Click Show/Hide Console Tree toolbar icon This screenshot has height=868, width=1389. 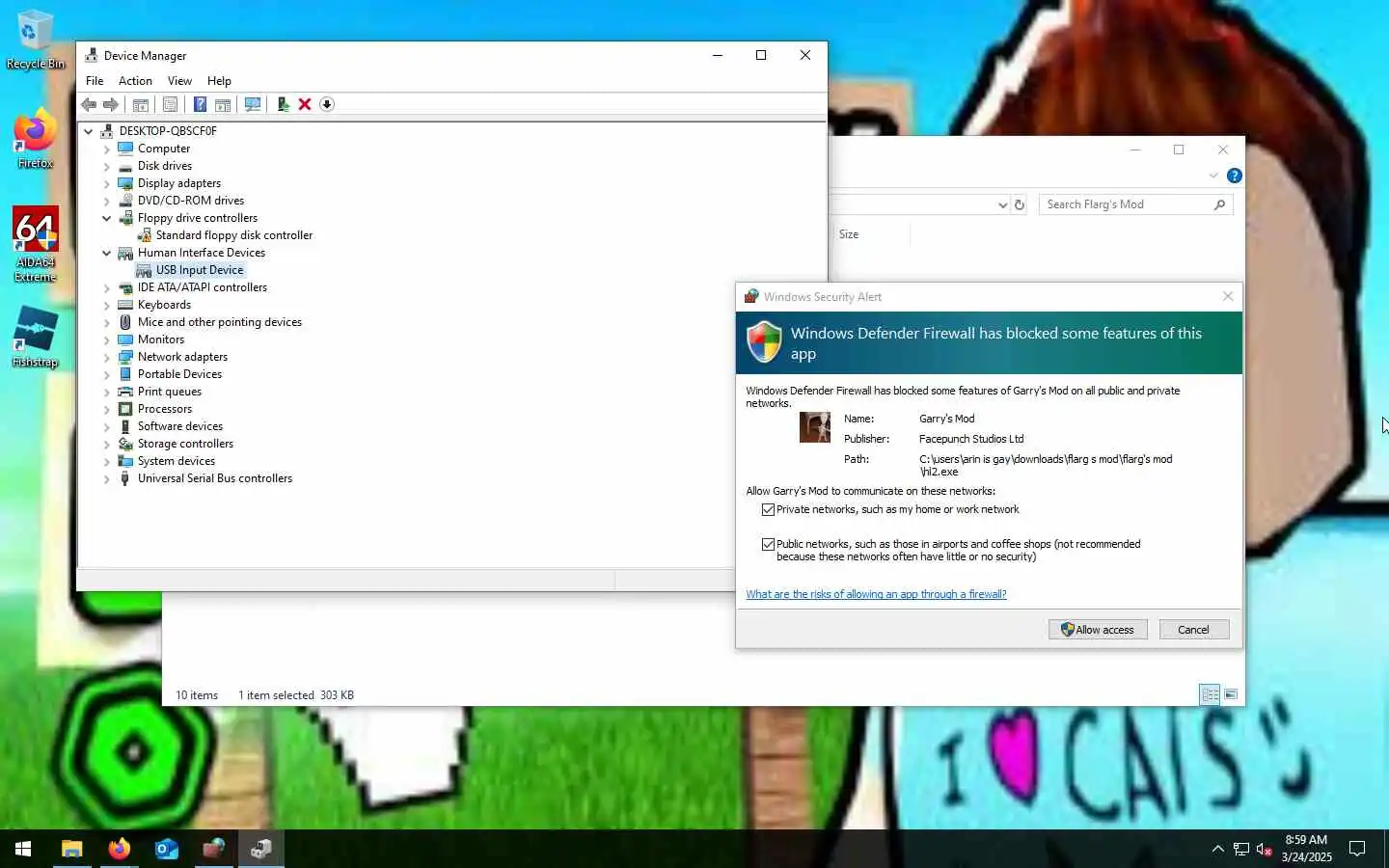(x=141, y=104)
